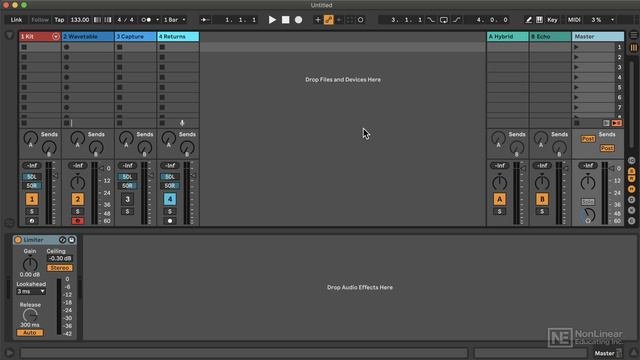Select the B Echo return track header

[550, 36]
